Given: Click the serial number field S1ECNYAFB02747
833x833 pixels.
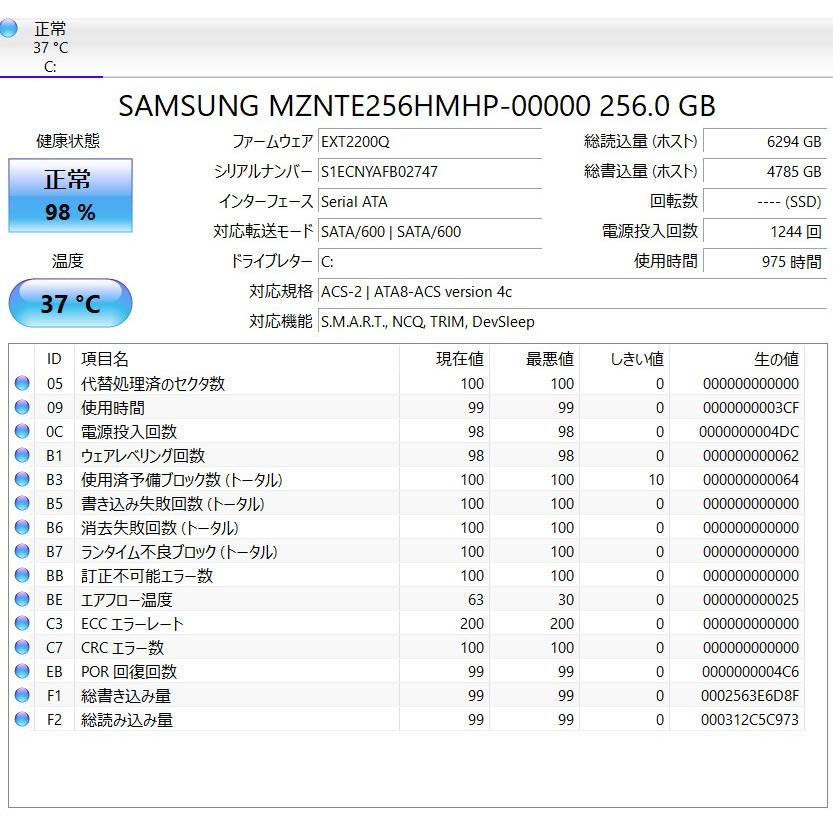Looking at the screenshot, I should click(x=430, y=172).
